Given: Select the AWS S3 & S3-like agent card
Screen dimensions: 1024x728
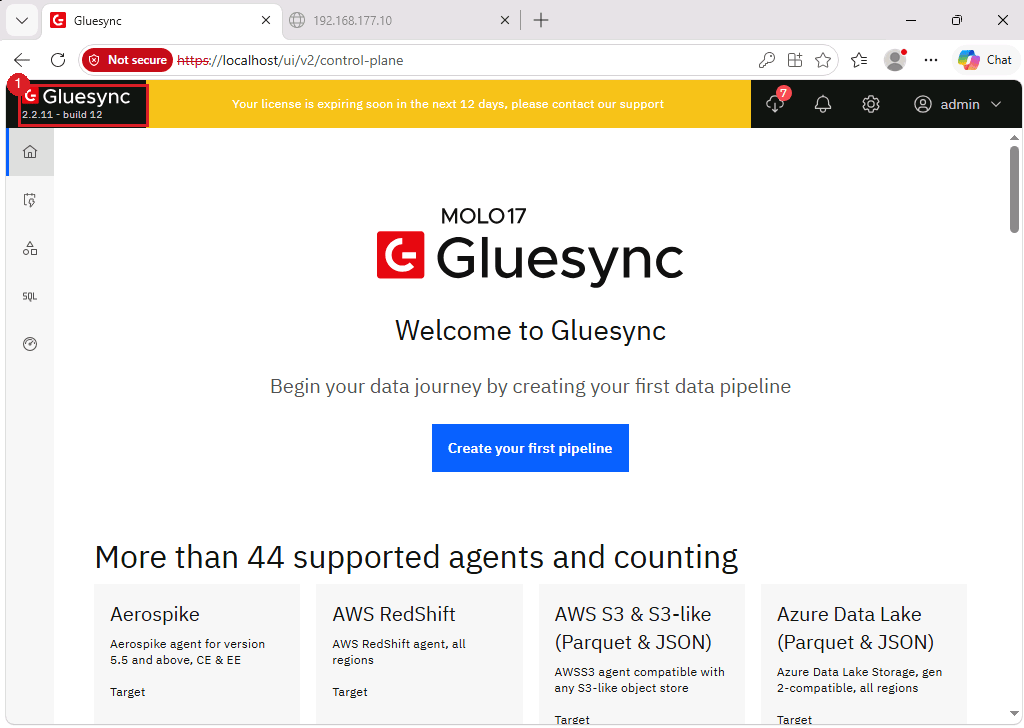Looking at the screenshot, I should [642, 653].
